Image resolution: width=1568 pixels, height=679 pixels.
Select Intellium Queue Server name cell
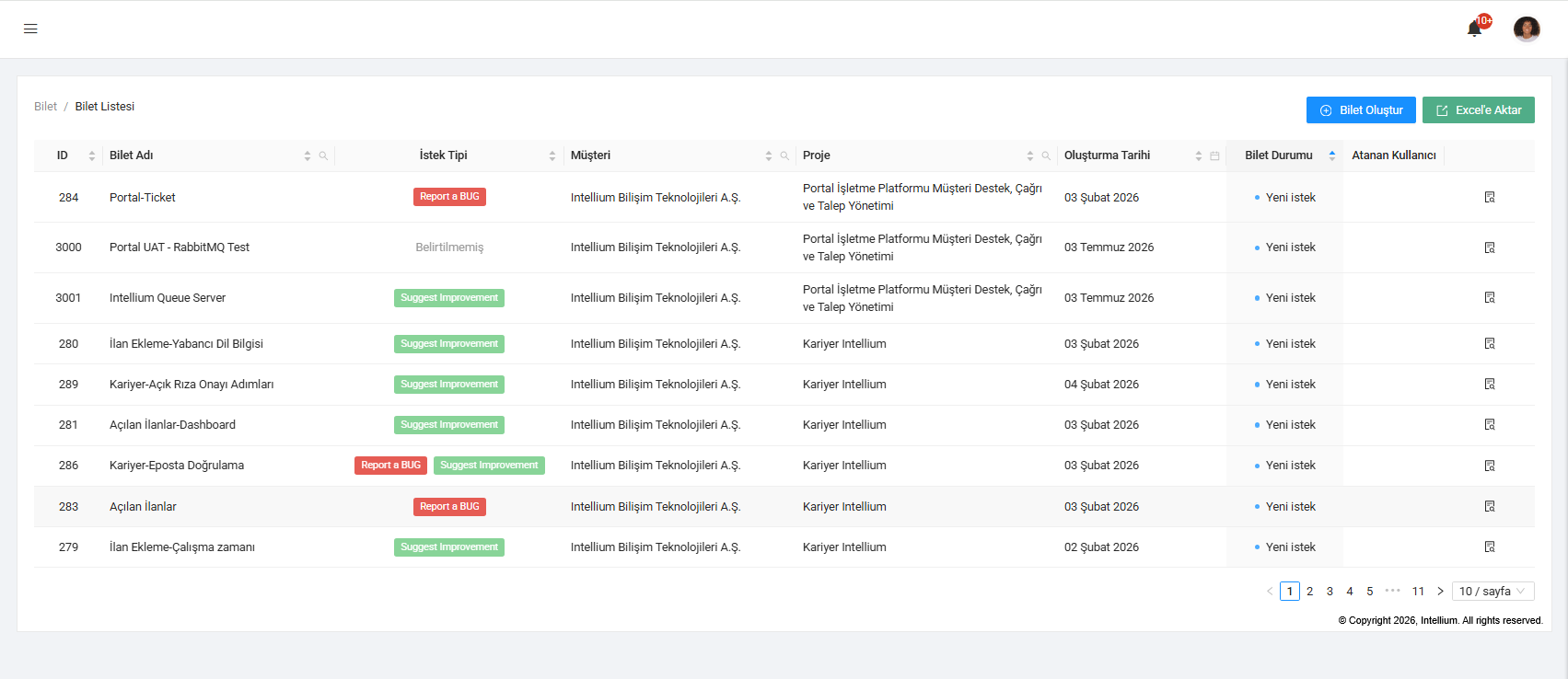click(168, 298)
